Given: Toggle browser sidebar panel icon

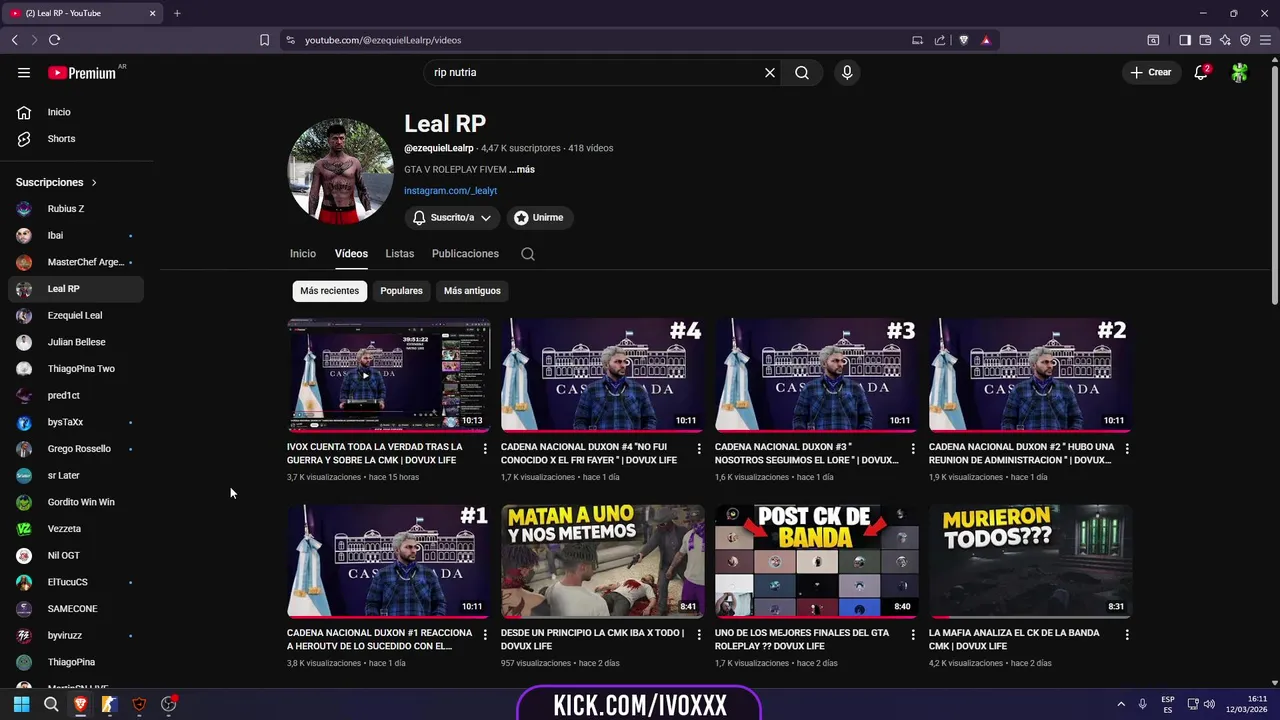Looking at the screenshot, I should (x=1185, y=40).
